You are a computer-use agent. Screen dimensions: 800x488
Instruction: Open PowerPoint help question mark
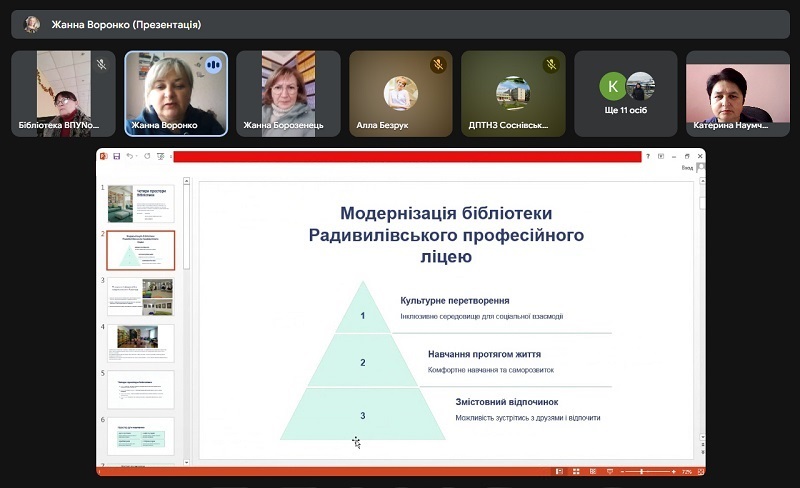(647, 156)
